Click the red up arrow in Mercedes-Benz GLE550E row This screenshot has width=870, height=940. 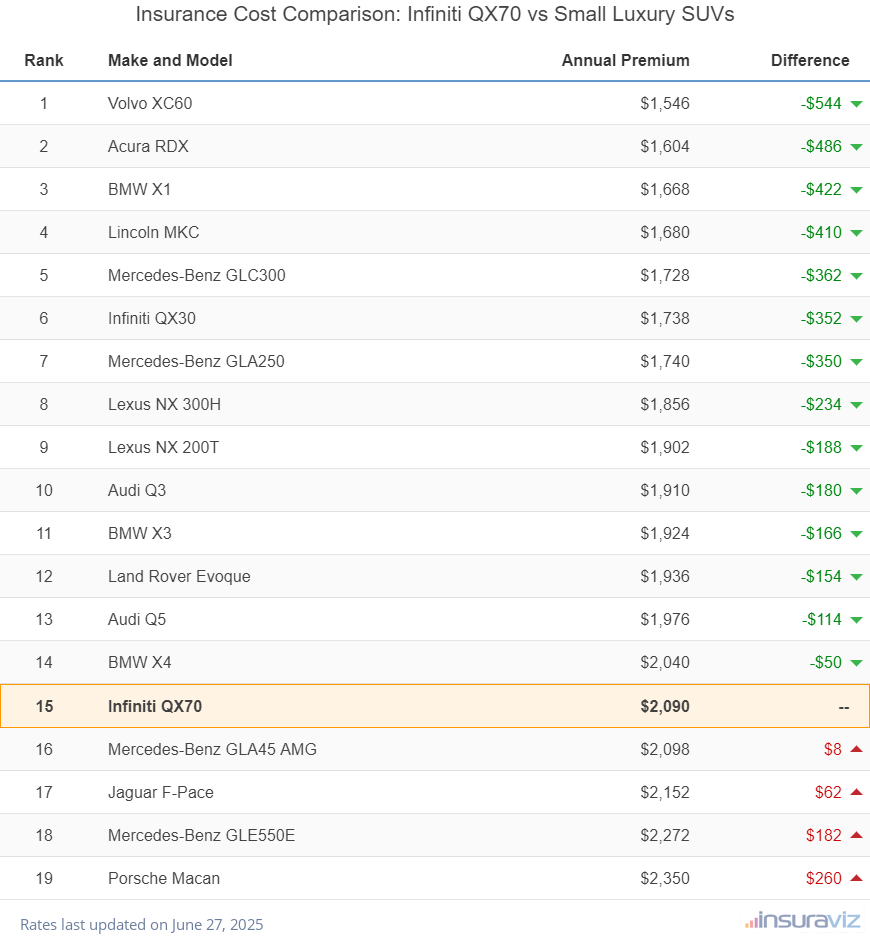856,835
